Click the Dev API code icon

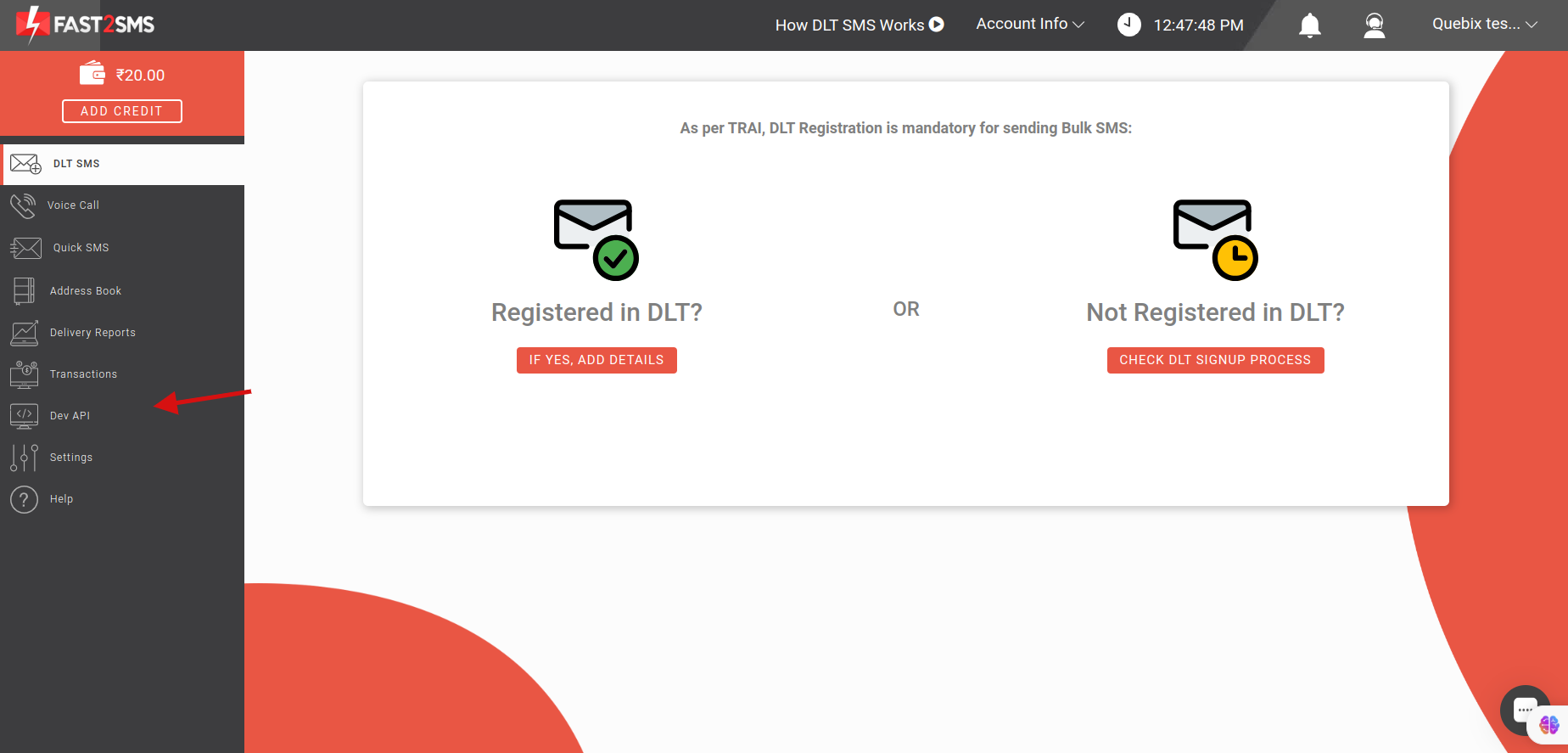click(24, 416)
